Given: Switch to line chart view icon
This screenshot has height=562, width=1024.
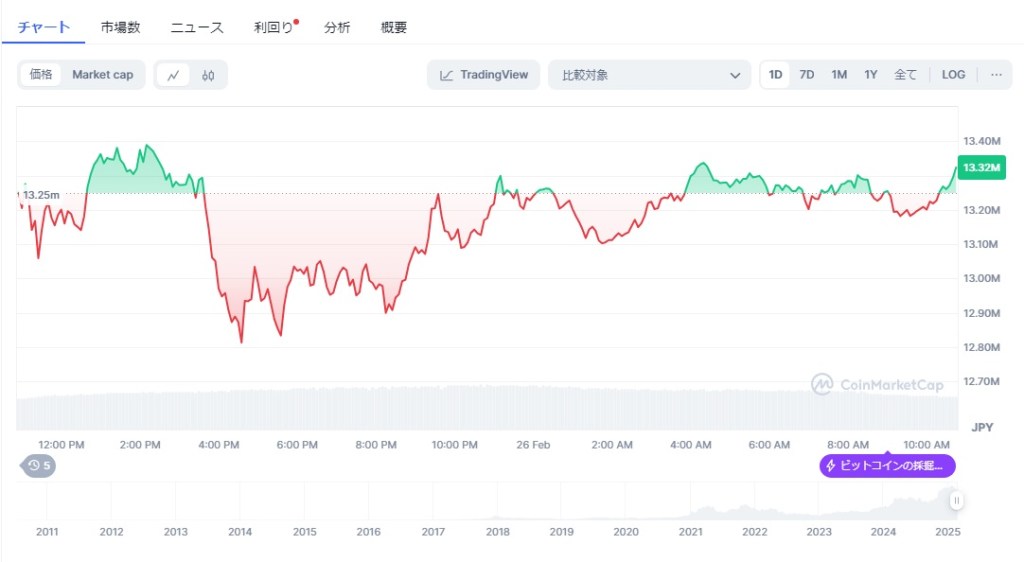Looking at the screenshot, I should tap(174, 75).
